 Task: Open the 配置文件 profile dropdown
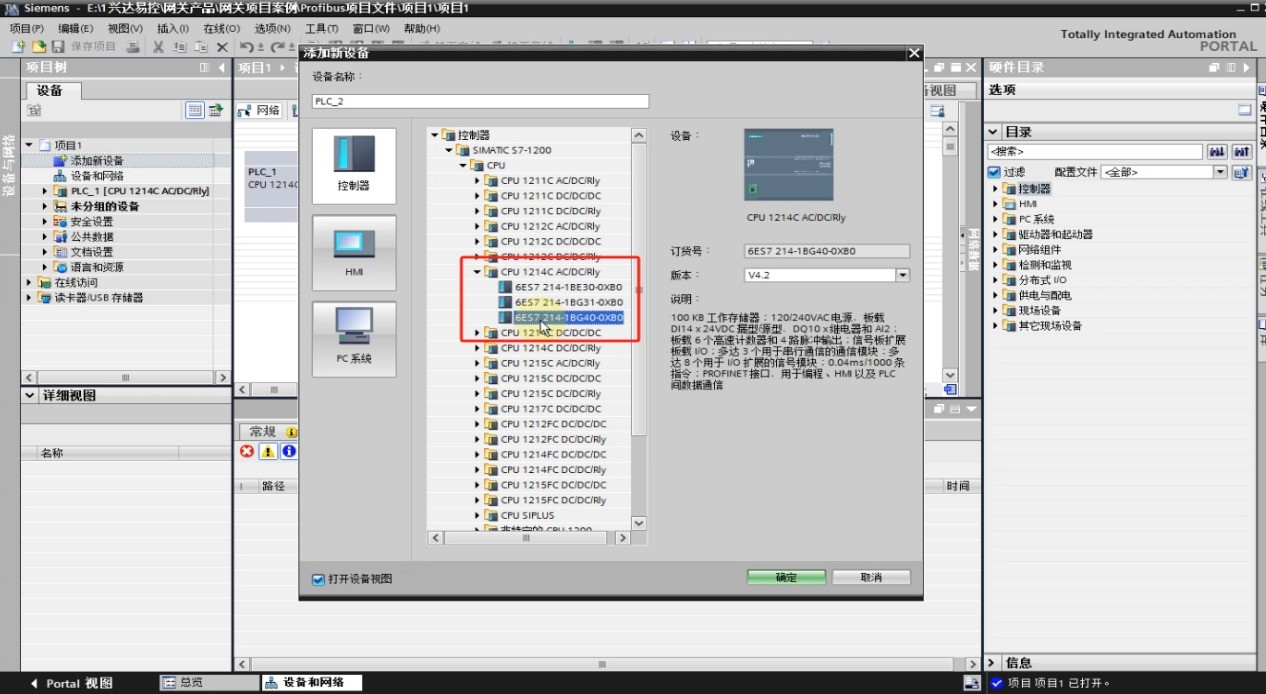1219,172
